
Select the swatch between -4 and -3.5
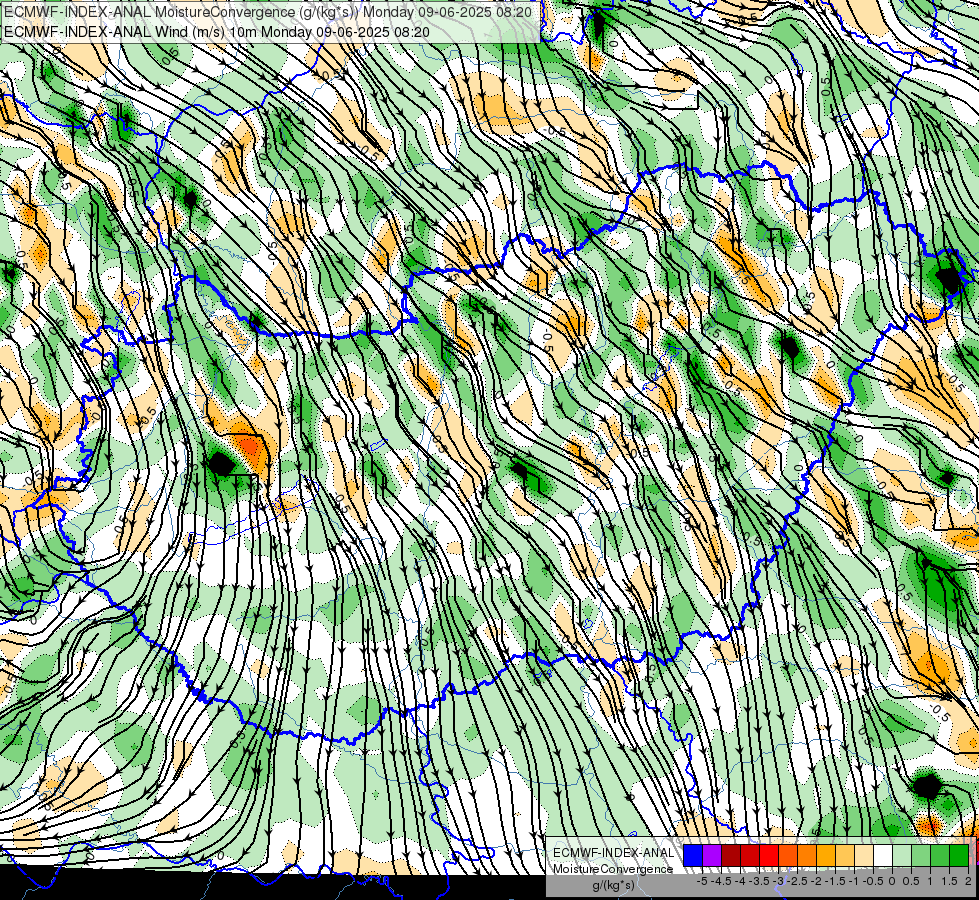(750, 856)
